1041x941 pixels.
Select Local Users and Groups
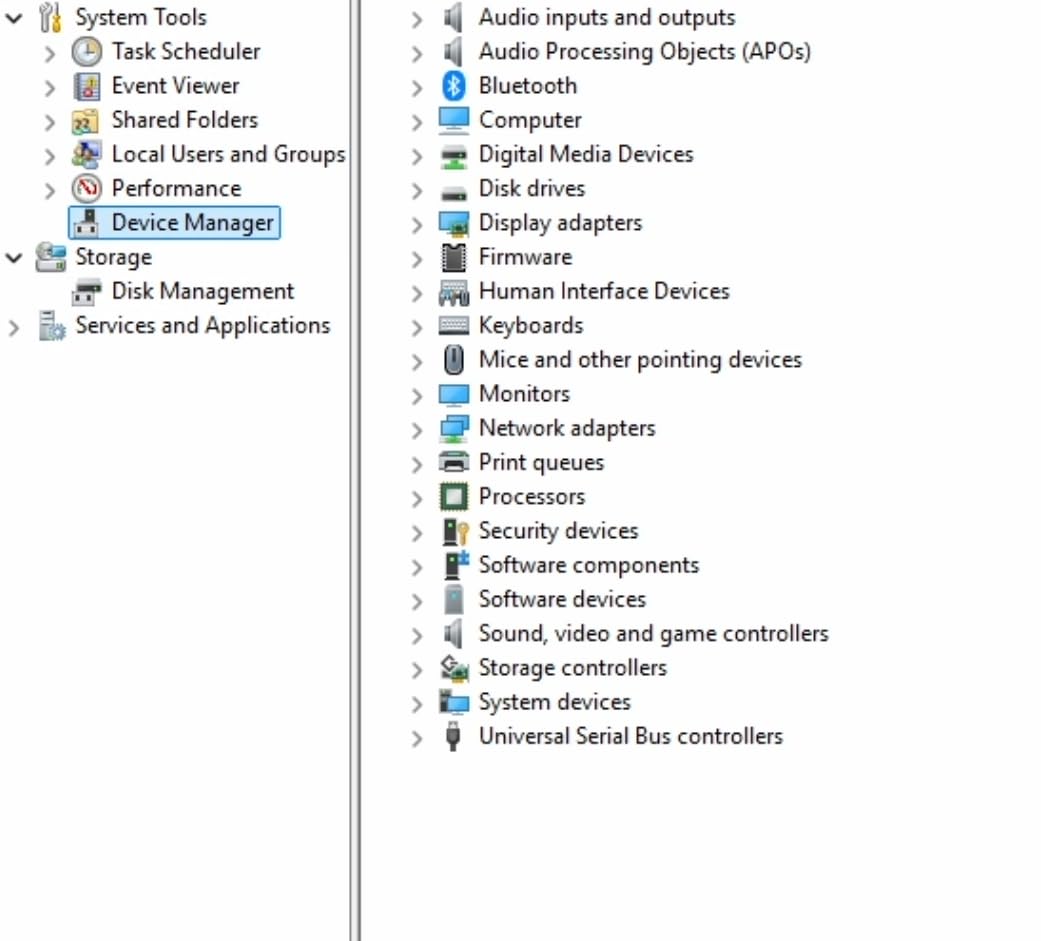click(228, 154)
